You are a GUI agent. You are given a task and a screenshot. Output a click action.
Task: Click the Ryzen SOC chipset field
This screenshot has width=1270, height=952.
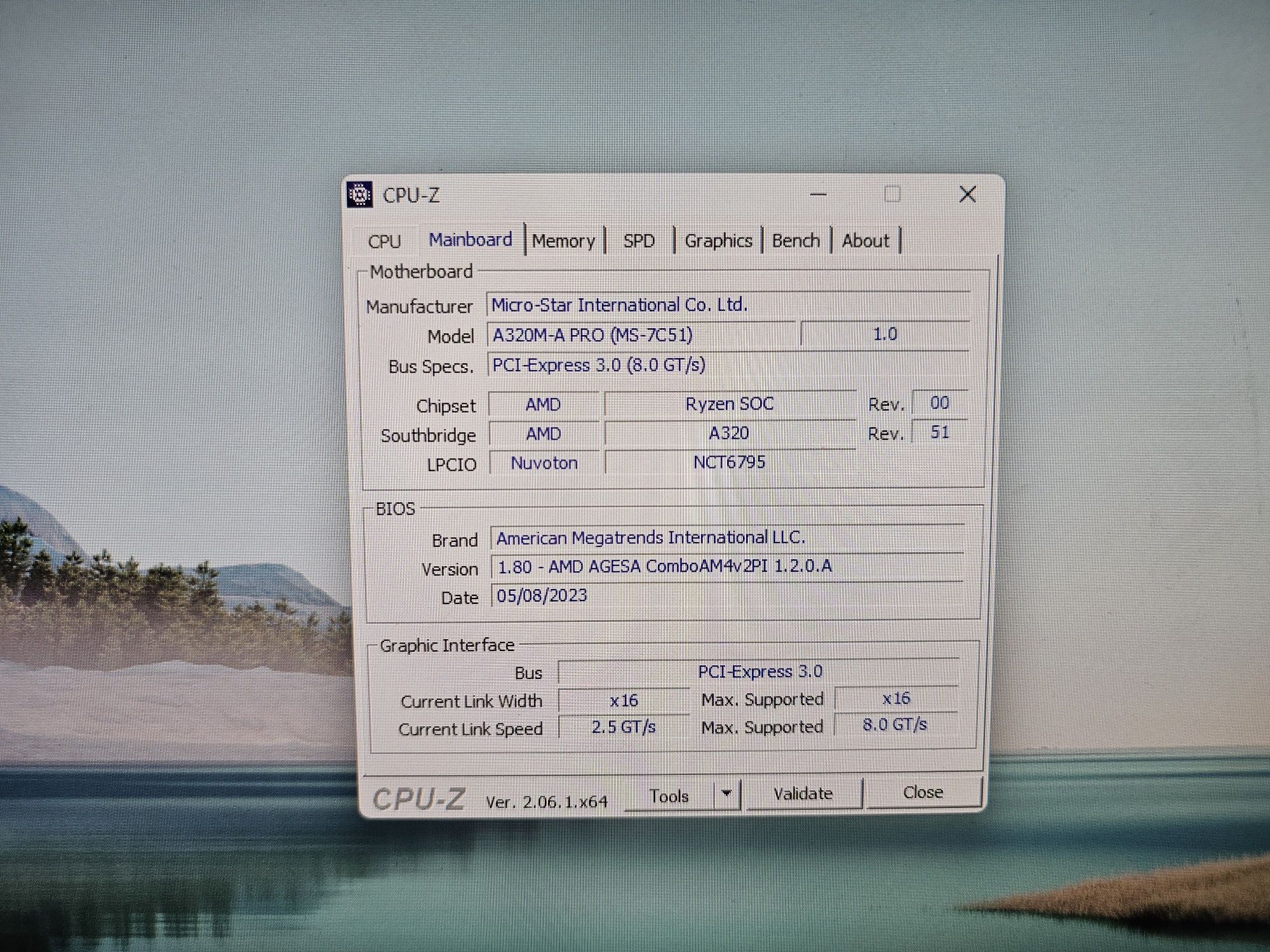tap(730, 404)
